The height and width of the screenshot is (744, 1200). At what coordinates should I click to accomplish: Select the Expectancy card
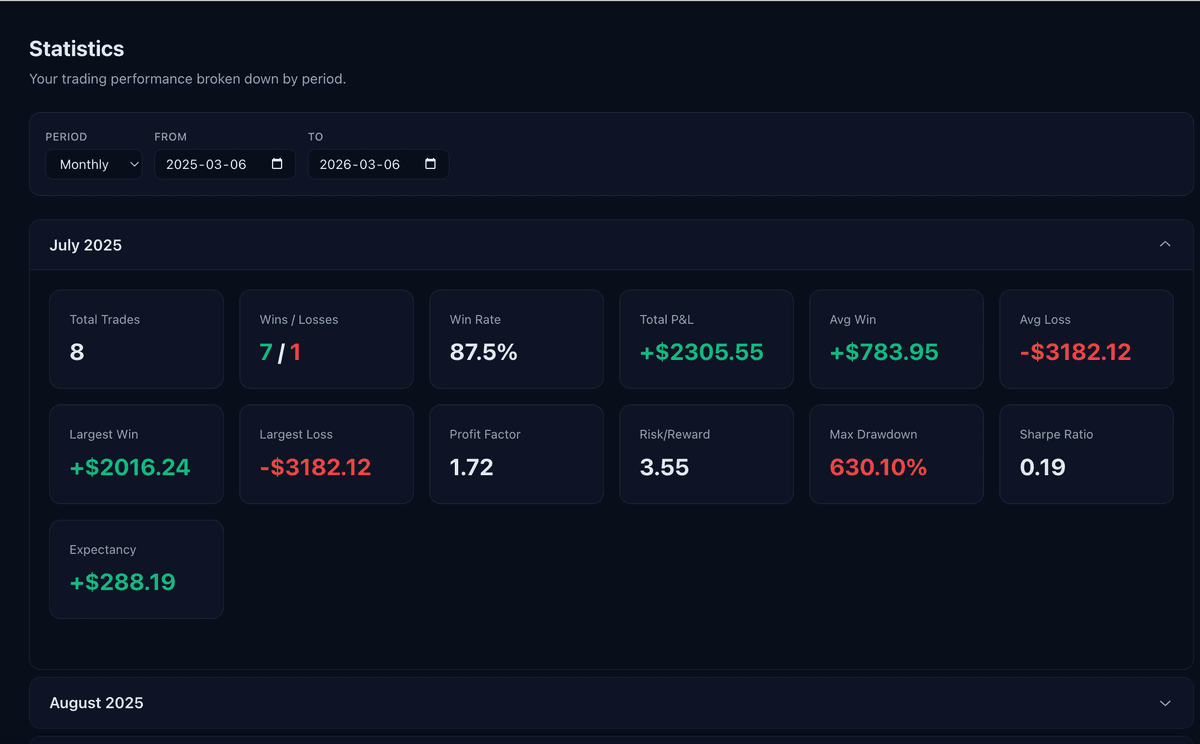[x=136, y=569]
